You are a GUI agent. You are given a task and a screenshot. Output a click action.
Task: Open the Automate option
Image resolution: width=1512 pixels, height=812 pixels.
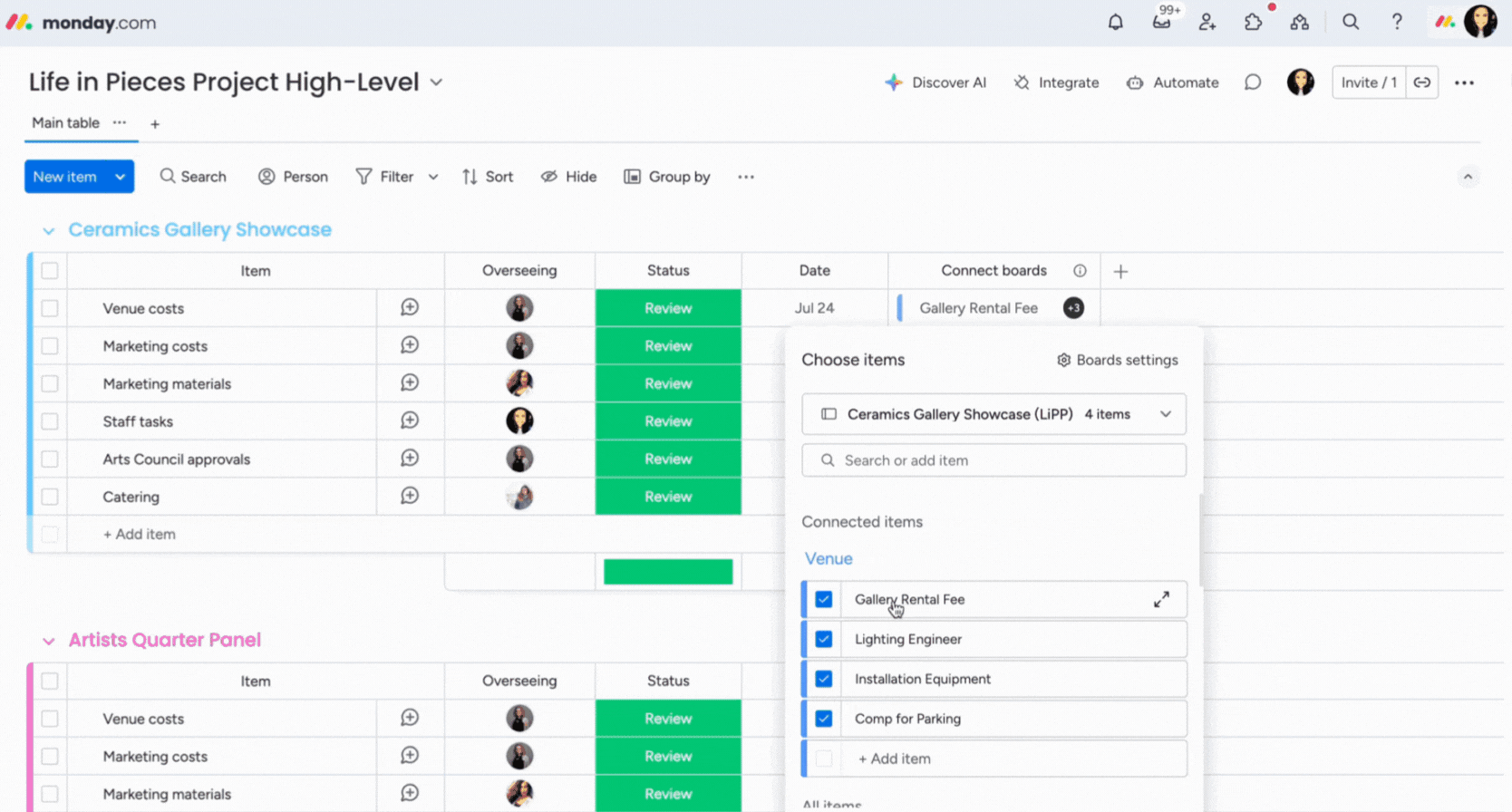click(1172, 82)
